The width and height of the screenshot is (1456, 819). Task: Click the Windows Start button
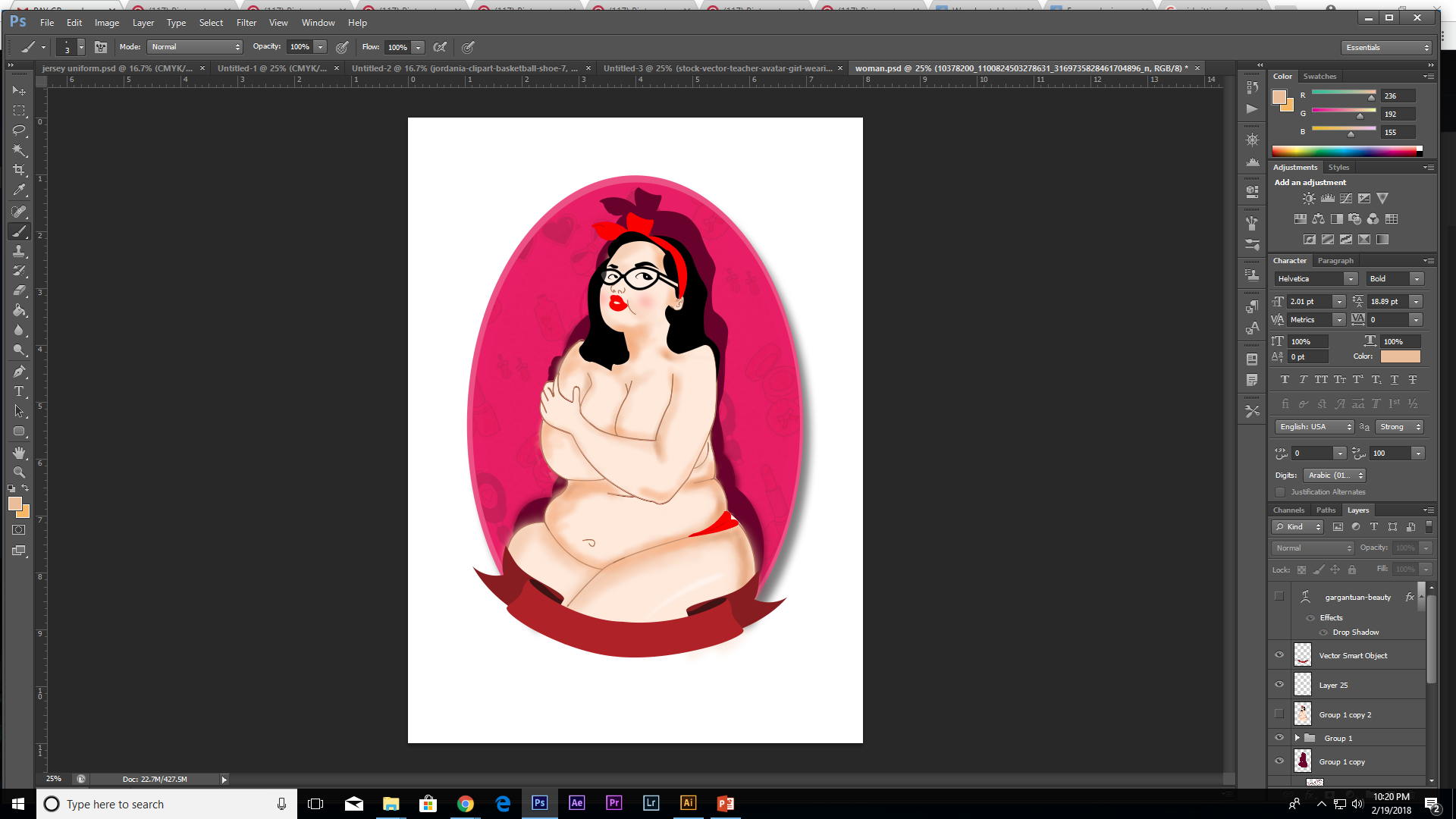pyautogui.click(x=18, y=803)
